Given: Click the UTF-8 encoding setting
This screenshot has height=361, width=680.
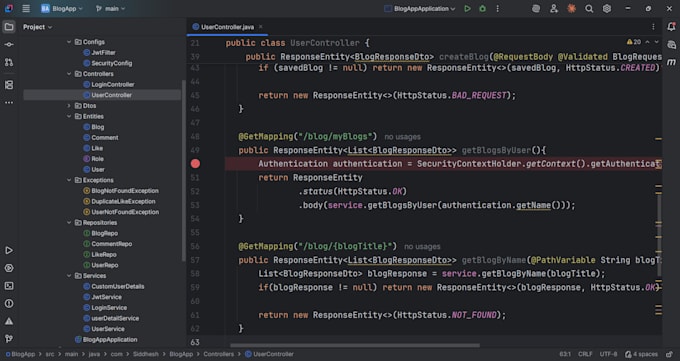Looking at the screenshot, I should (x=608, y=354).
